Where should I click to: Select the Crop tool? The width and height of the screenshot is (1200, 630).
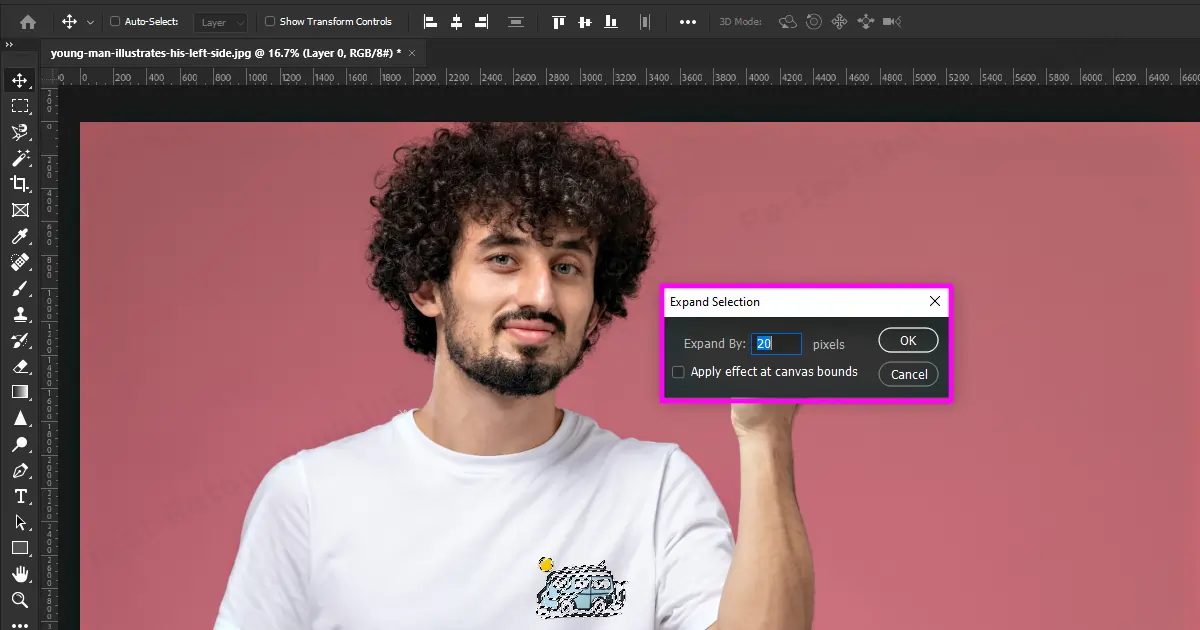click(20, 184)
